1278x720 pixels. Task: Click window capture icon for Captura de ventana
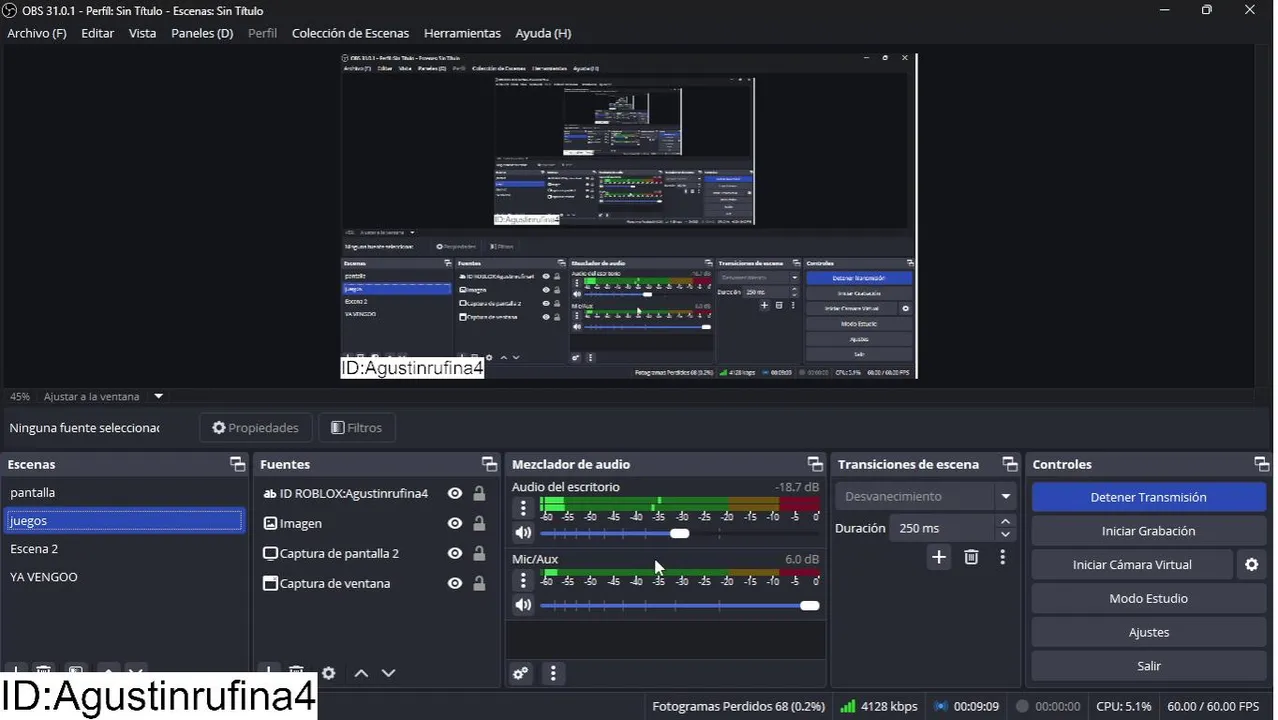tap(270, 583)
